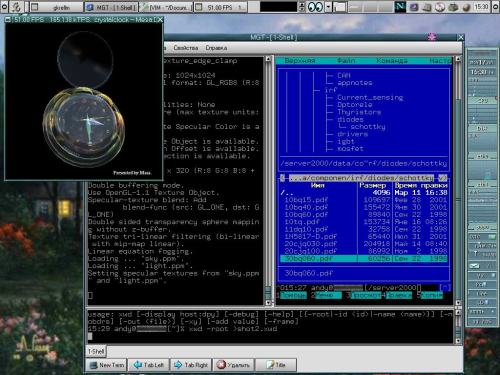Open Справка menu in MGT window
The width and height of the screenshot is (500, 375).
(x=216, y=48)
